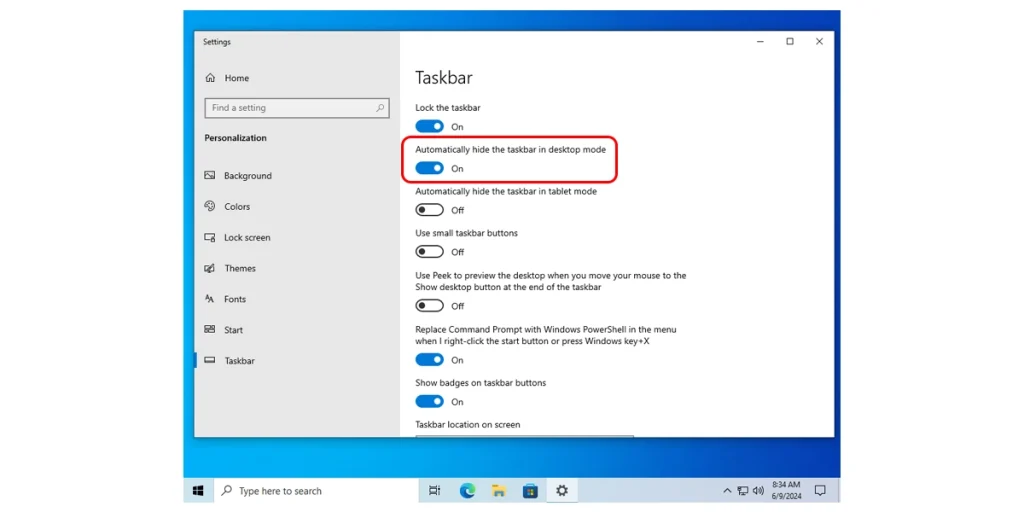Select Taskbar in the sidebar

click(x=230, y=360)
